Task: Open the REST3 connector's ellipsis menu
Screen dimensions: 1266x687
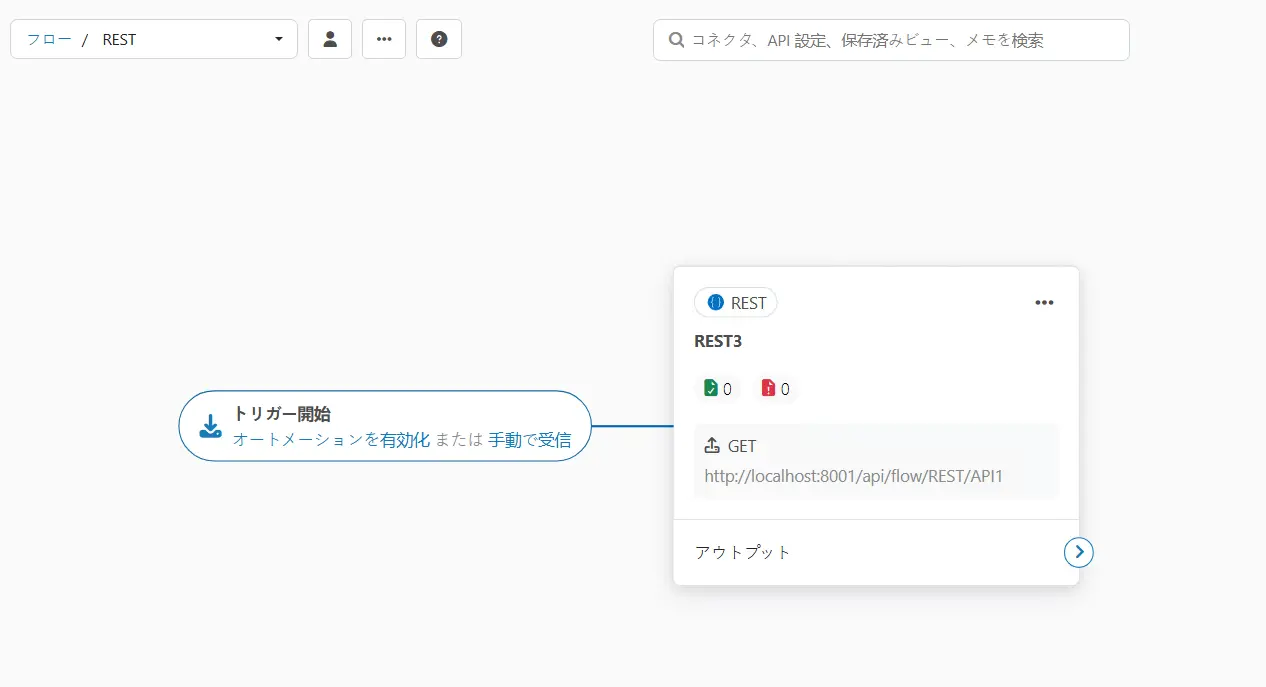Action: [x=1044, y=303]
